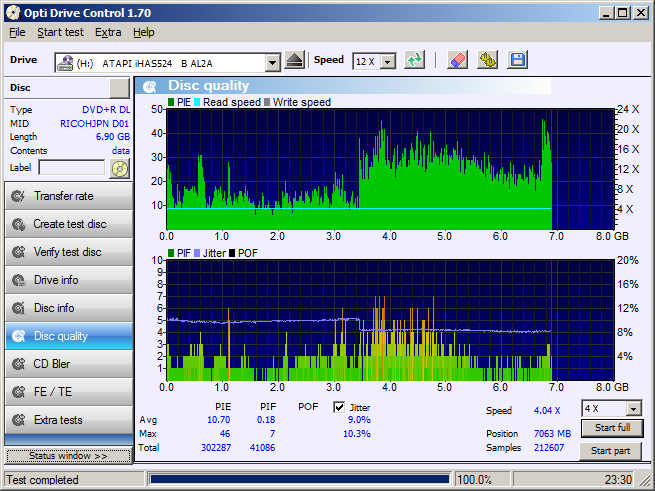Click the test progress bar
This screenshot has height=491, width=655.
(299, 479)
